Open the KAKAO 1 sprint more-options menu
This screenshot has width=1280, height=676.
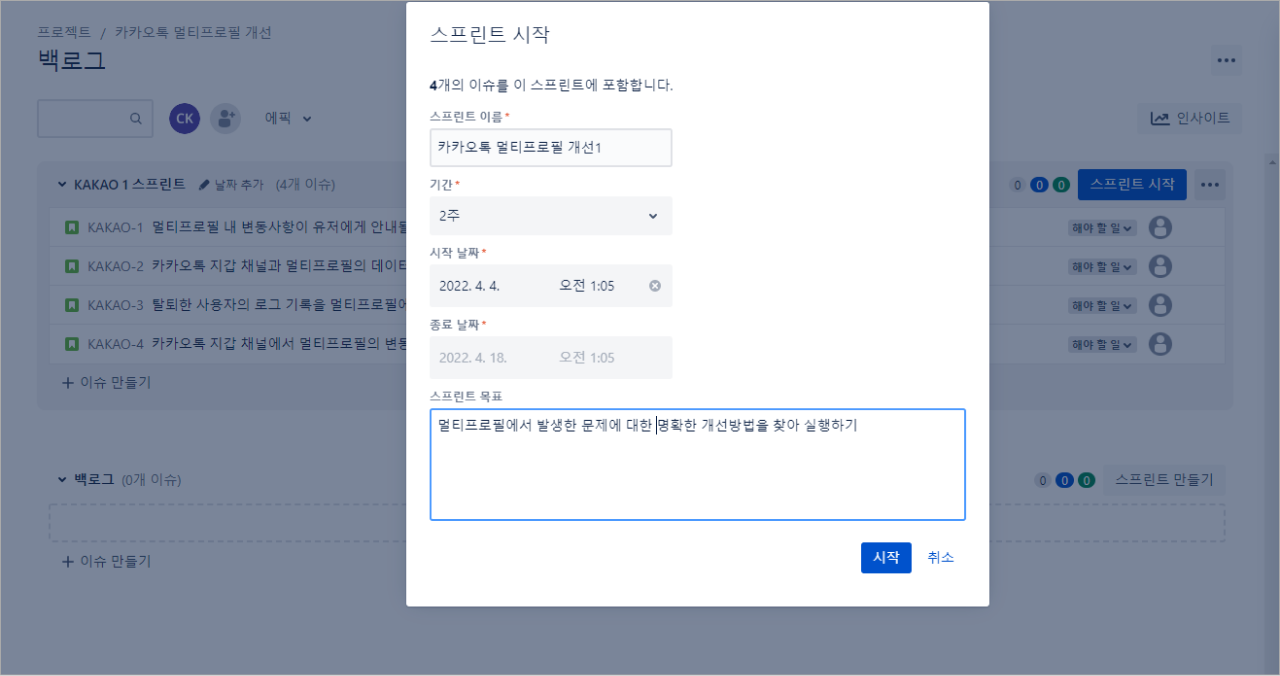(1210, 185)
